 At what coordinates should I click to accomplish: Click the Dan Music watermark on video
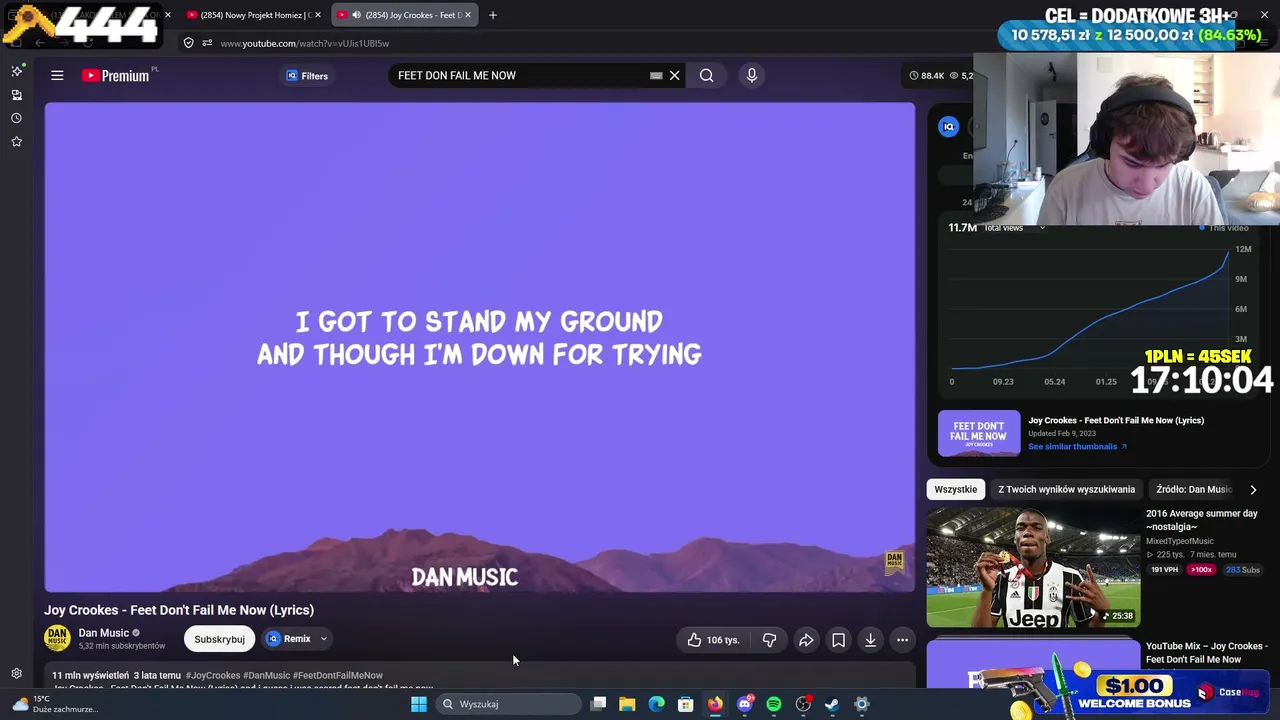coord(894,561)
